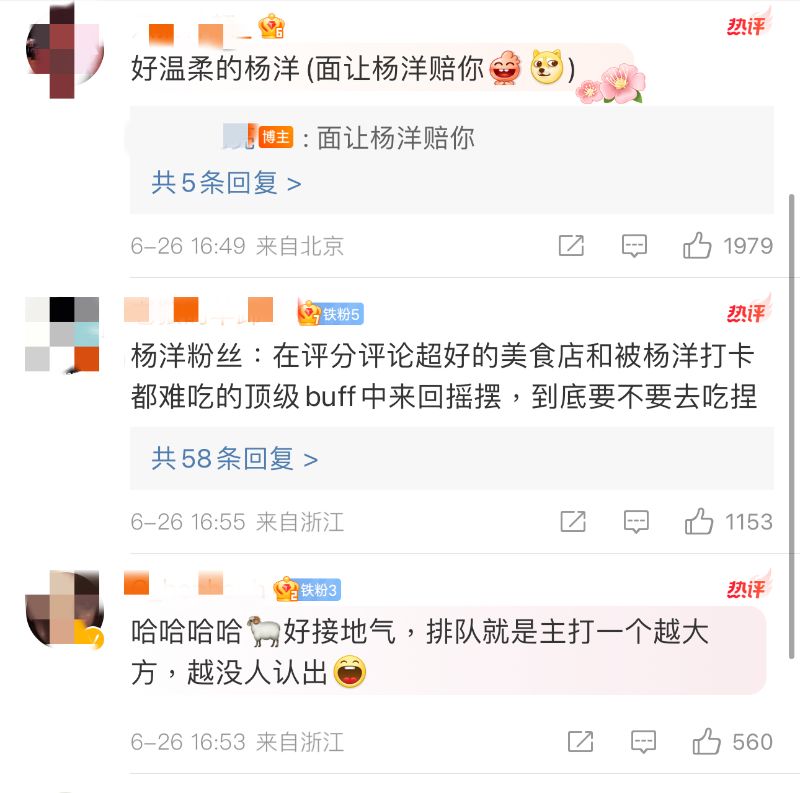Share the 6-26 16:55 Zhejiang comment
This screenshot has height=793, width=800.
click(573, 522)
